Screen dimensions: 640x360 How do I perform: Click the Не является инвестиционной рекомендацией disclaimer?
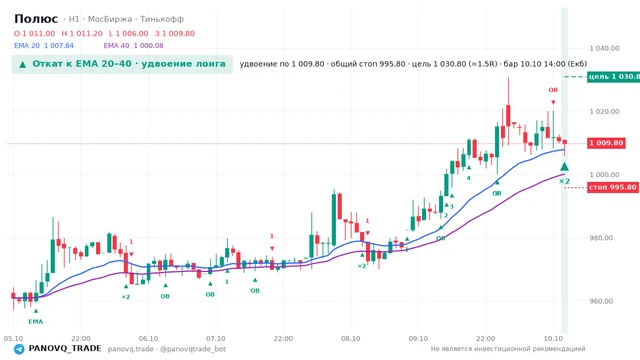508,349
